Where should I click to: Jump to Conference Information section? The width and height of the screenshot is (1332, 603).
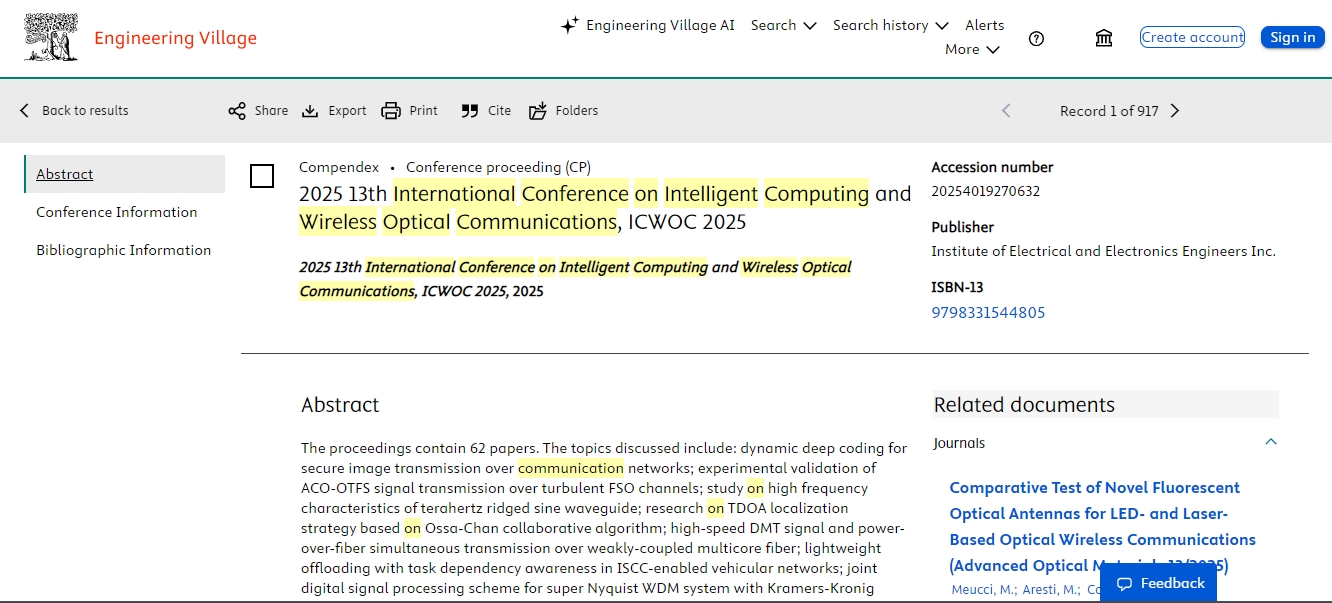(x=117, y=212)
